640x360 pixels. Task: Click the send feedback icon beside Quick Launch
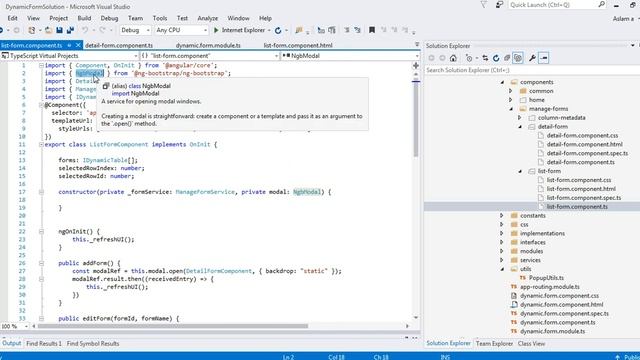click(499, 5)
